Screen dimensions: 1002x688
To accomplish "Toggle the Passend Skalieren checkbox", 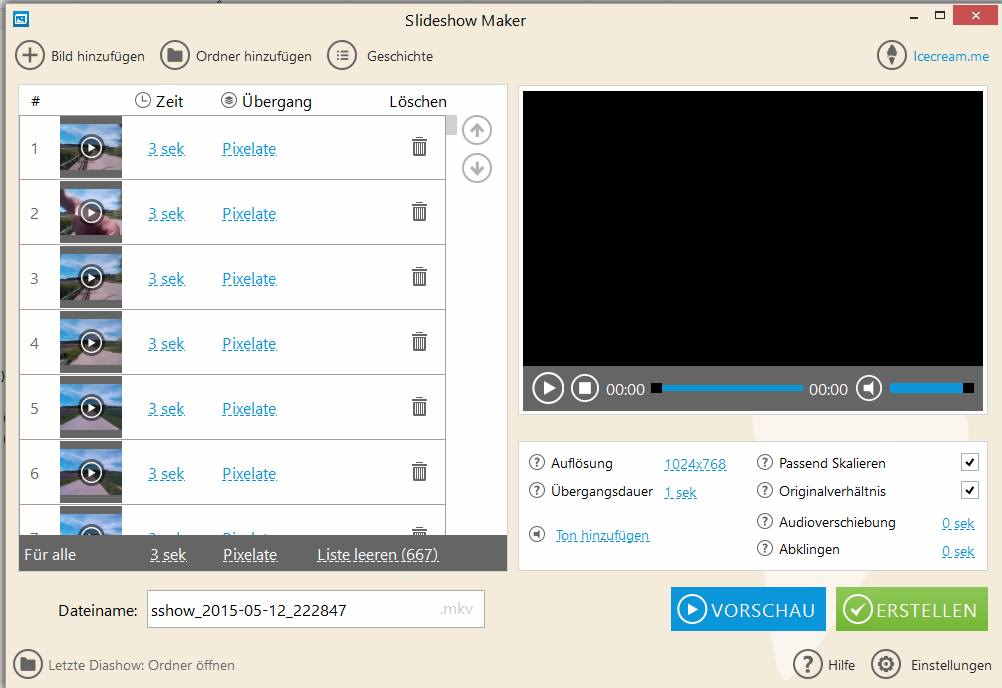I will (x=968, y=462).
